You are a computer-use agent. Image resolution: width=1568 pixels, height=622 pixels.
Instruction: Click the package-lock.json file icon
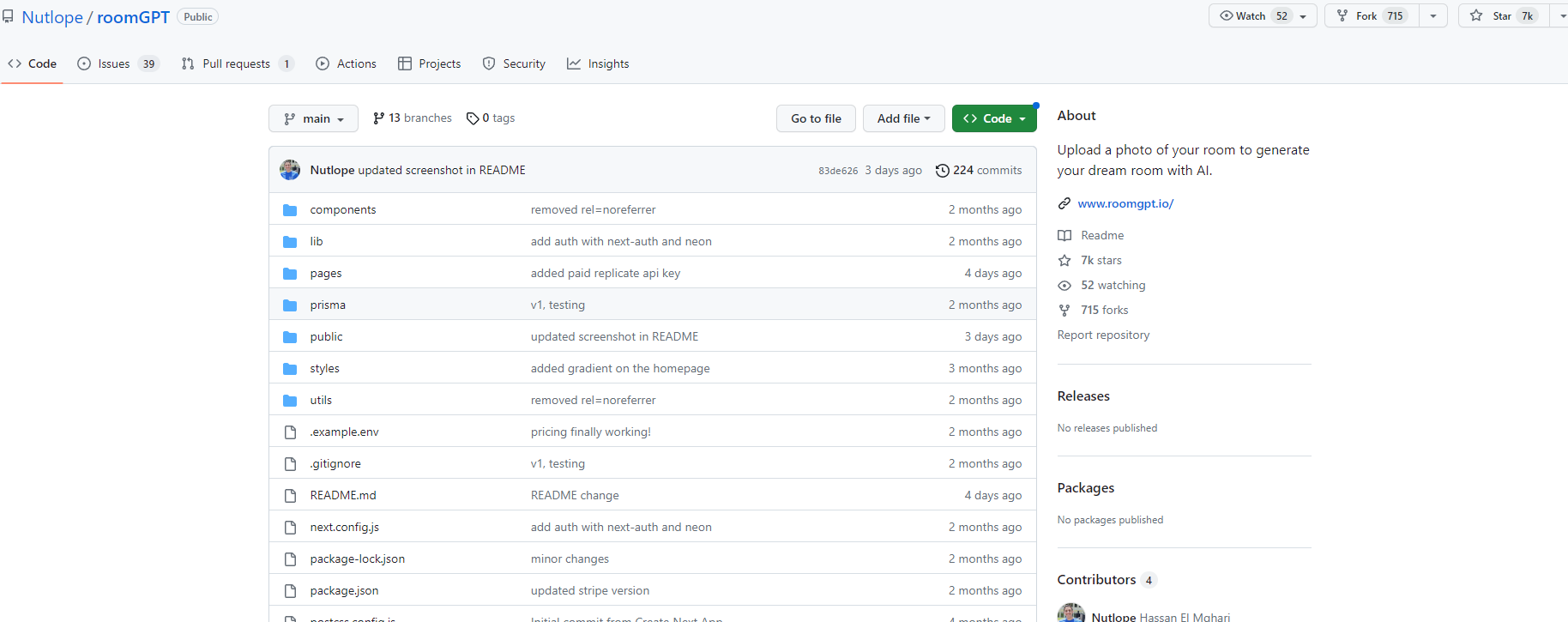[x=290, y=559]
